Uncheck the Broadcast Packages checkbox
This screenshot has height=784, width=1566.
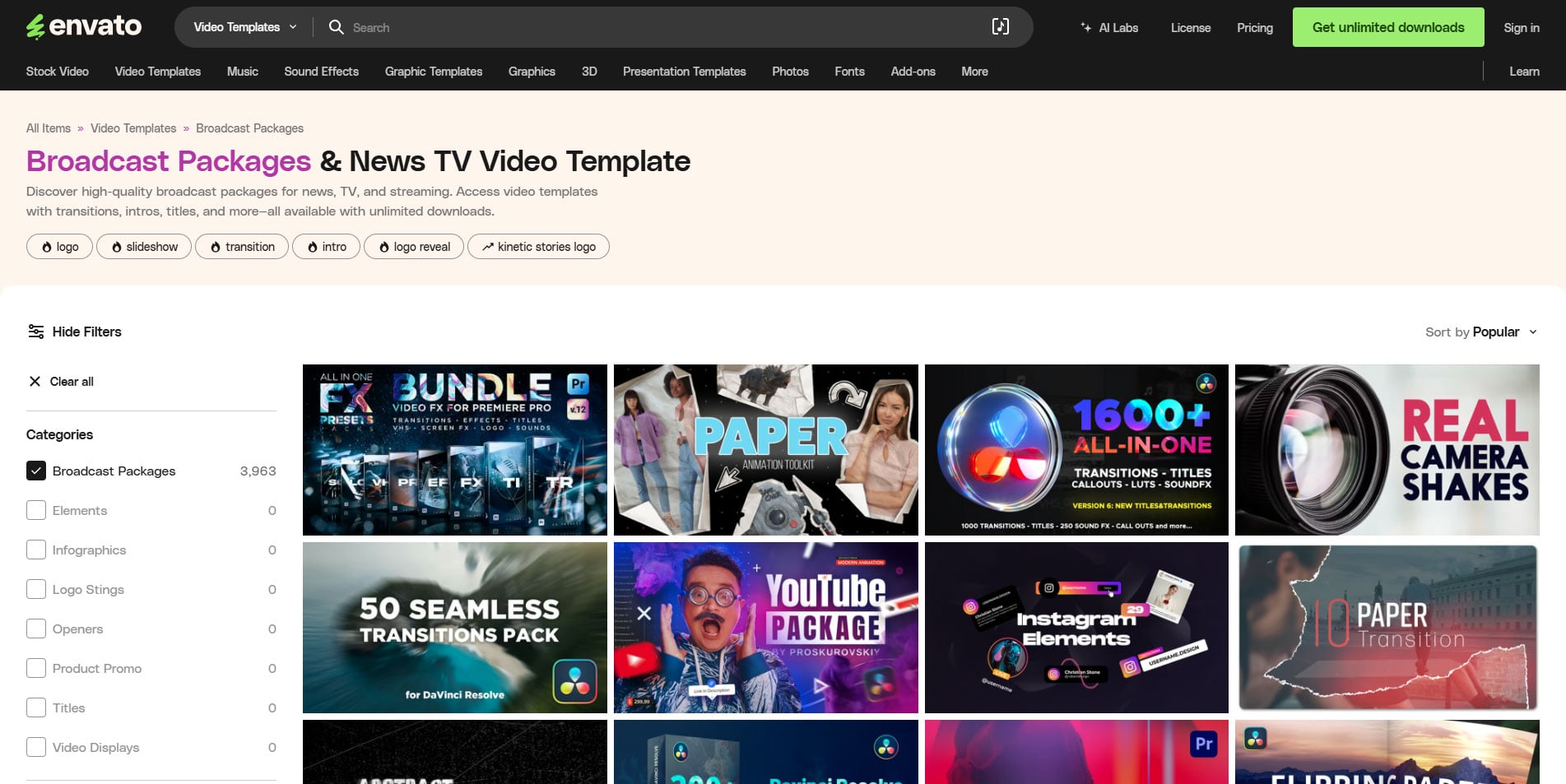click(36, 471)
